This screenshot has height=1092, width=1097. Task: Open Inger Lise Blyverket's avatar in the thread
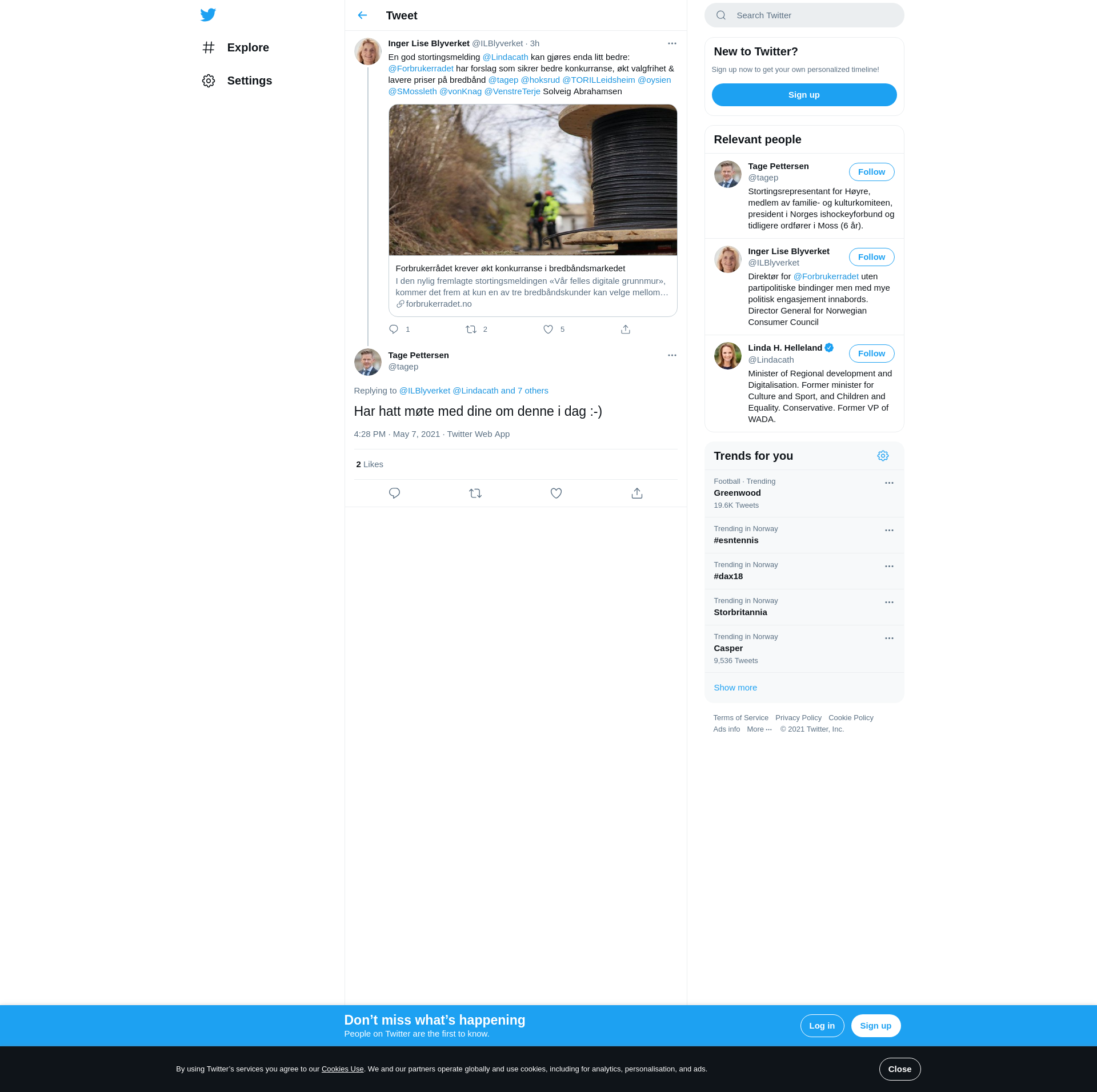click(367, 51)
